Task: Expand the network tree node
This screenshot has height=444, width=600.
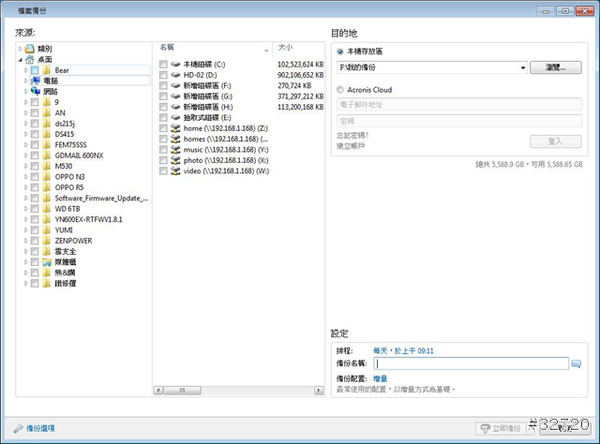Action: pyautogui.click(x=26, y=91)
